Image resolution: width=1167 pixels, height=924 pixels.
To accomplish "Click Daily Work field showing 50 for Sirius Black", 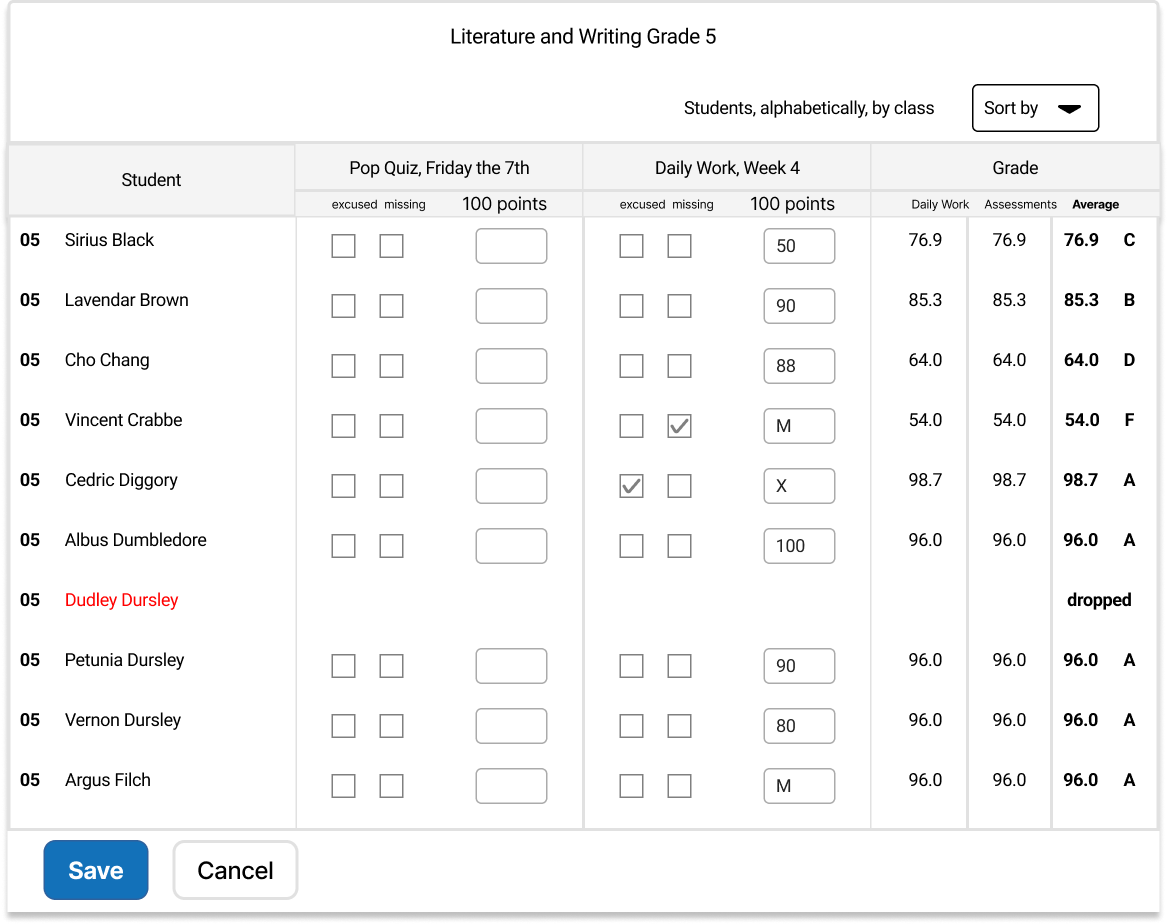I will (799, 246).
